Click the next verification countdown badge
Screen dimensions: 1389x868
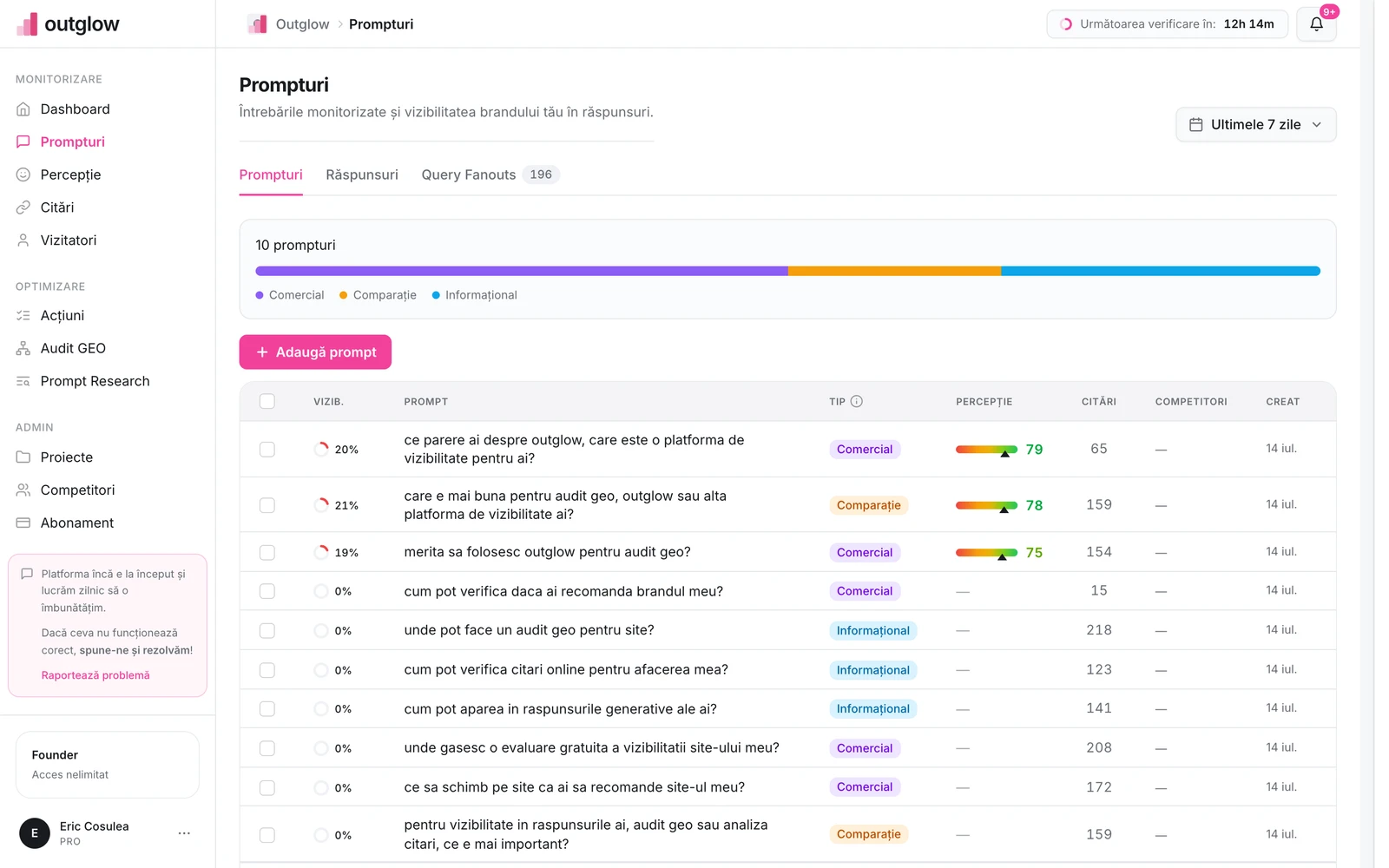(1167, 24)
